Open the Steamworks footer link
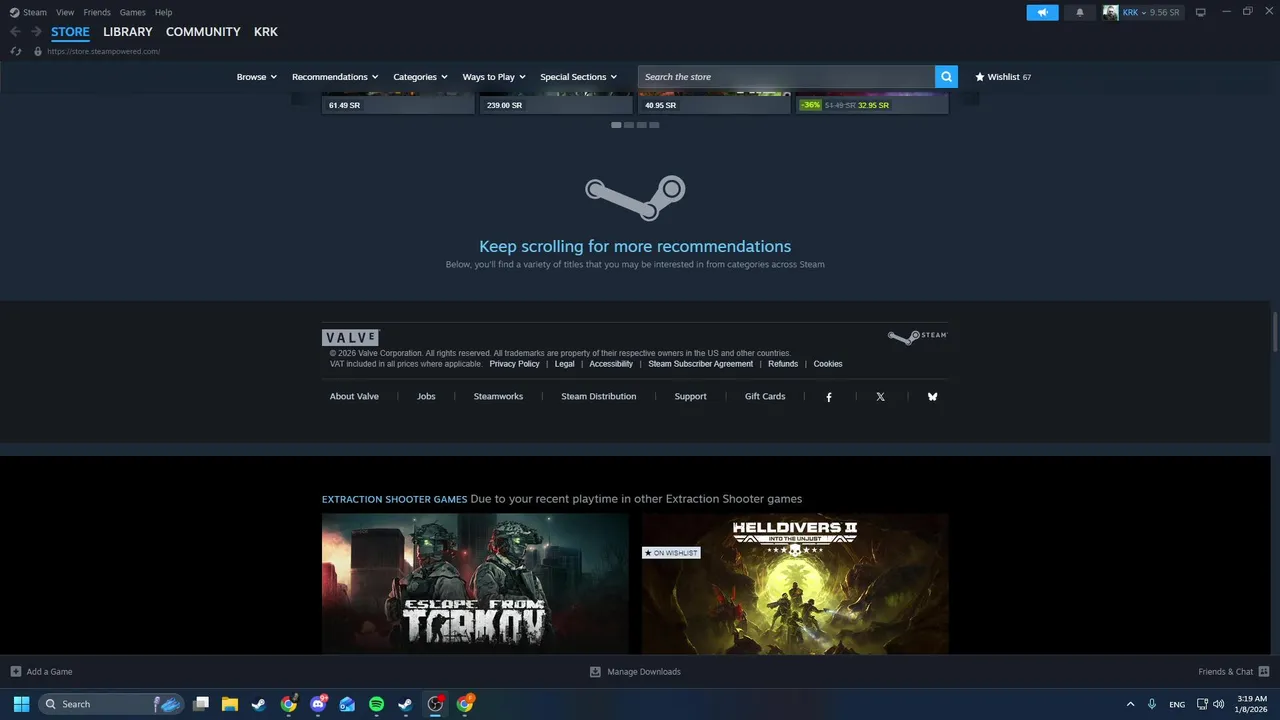This screenshot has width=1280, height=720. point(498,397)
